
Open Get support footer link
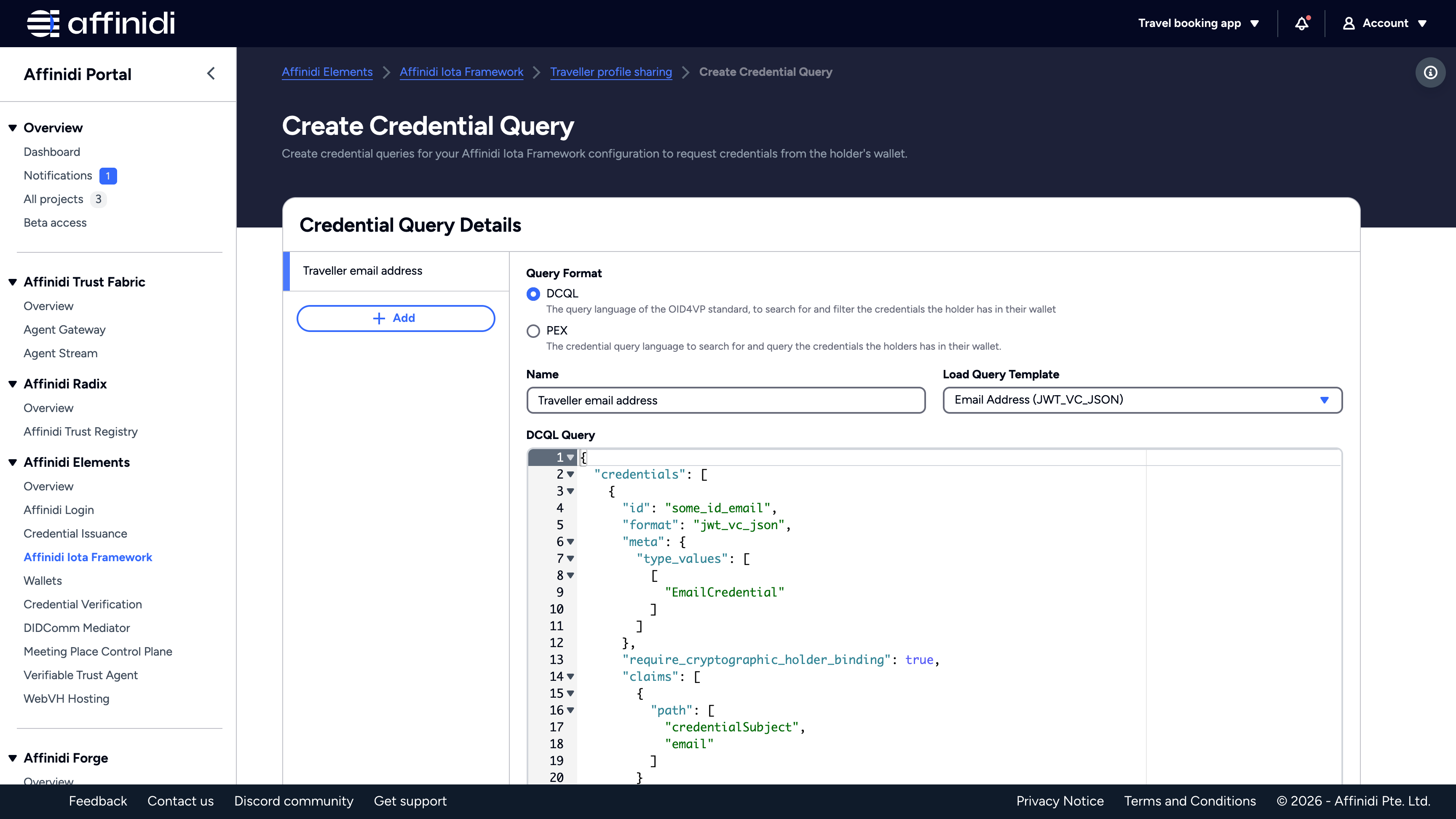(410, 801)
